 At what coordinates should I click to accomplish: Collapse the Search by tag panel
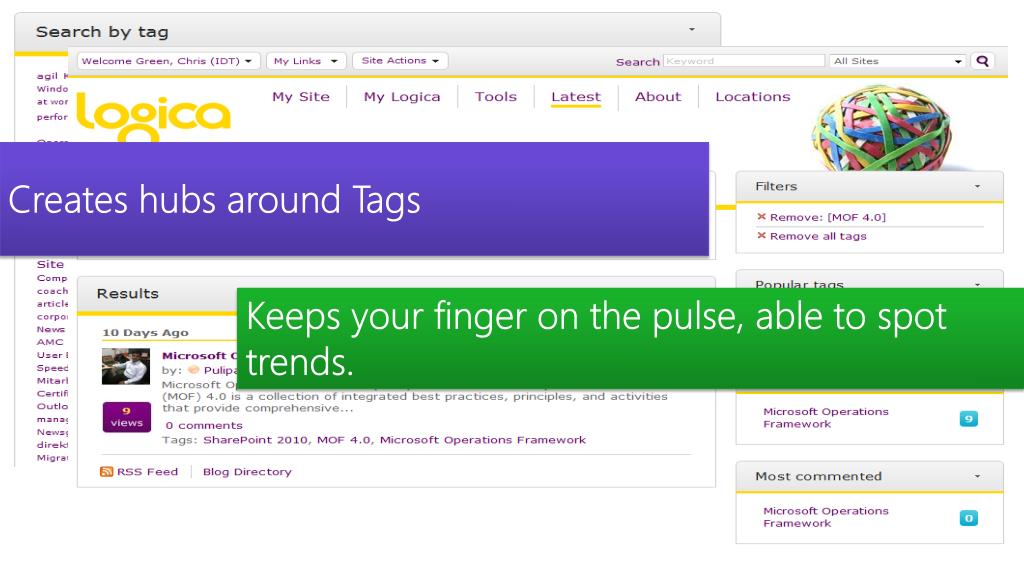point(692,29)
